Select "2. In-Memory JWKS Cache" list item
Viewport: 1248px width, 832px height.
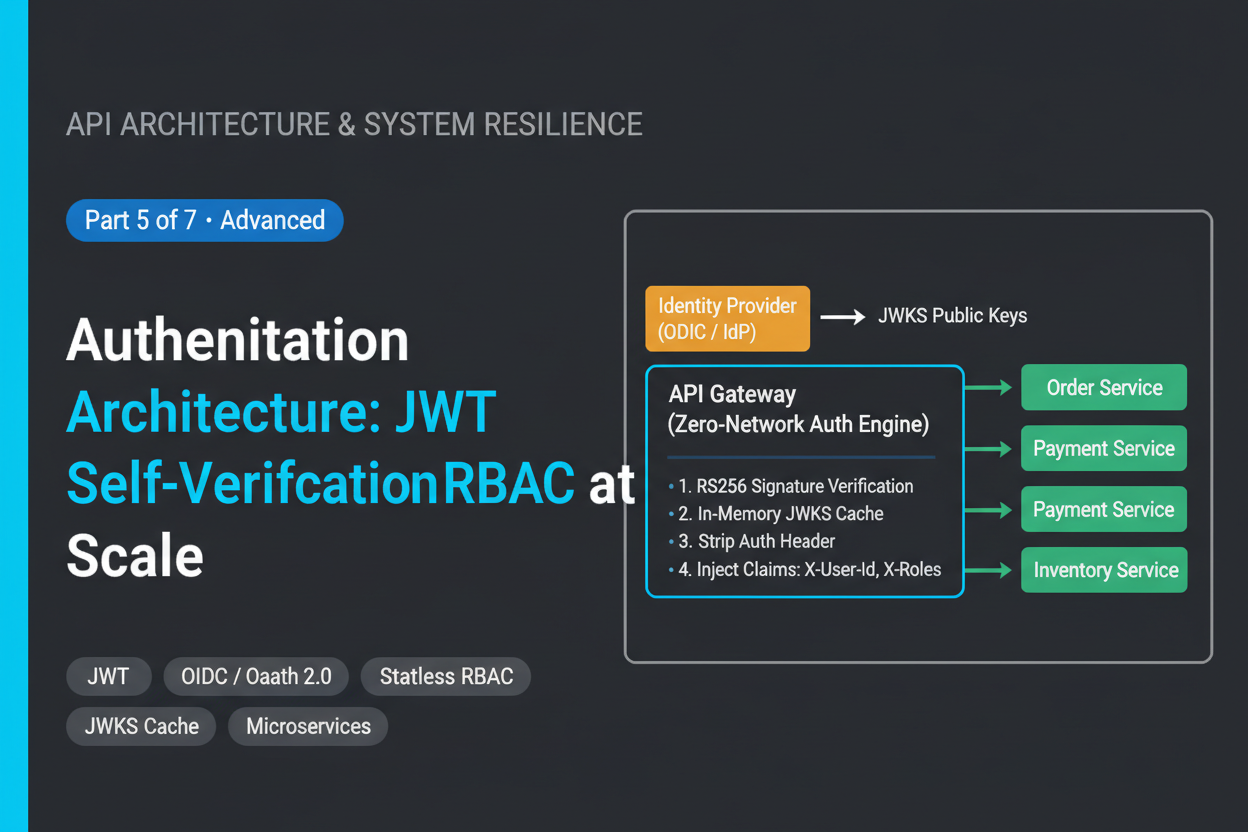tap(781, 514)
